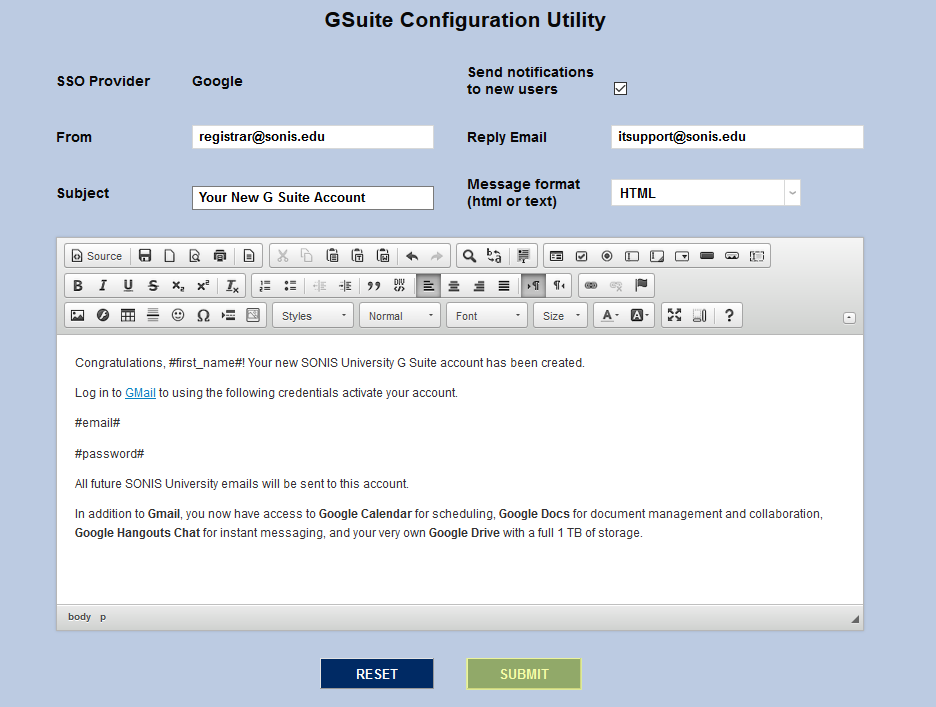Open the Font dropdown

coord(488,316)
